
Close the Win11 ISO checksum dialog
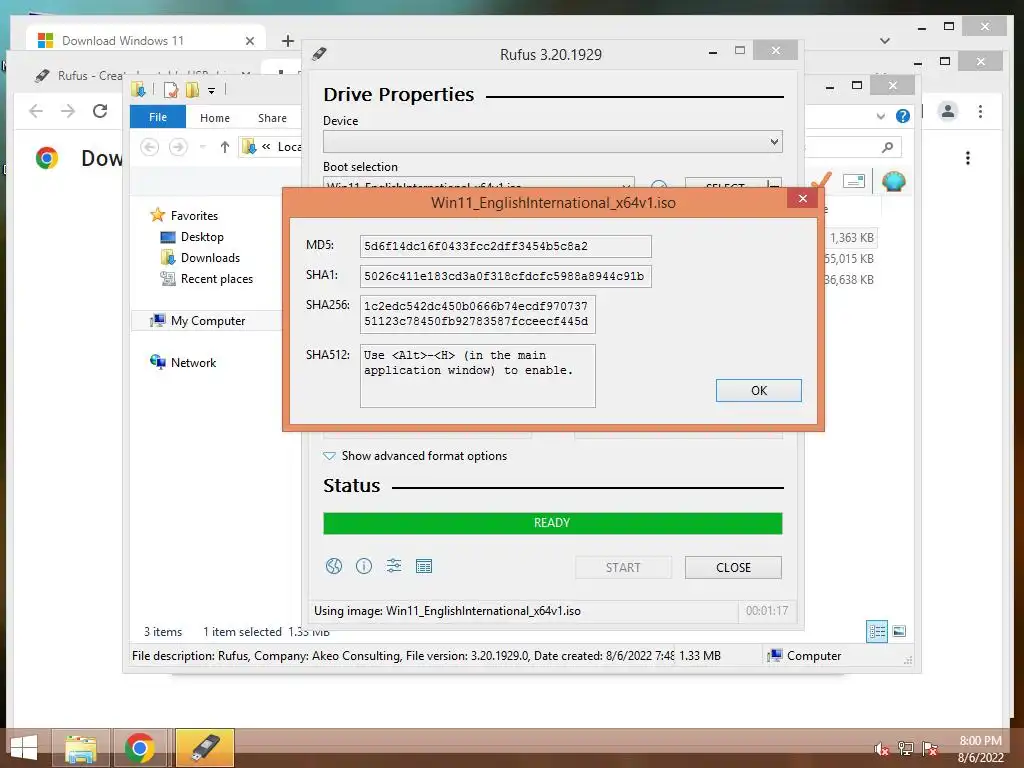click(803, 199)
